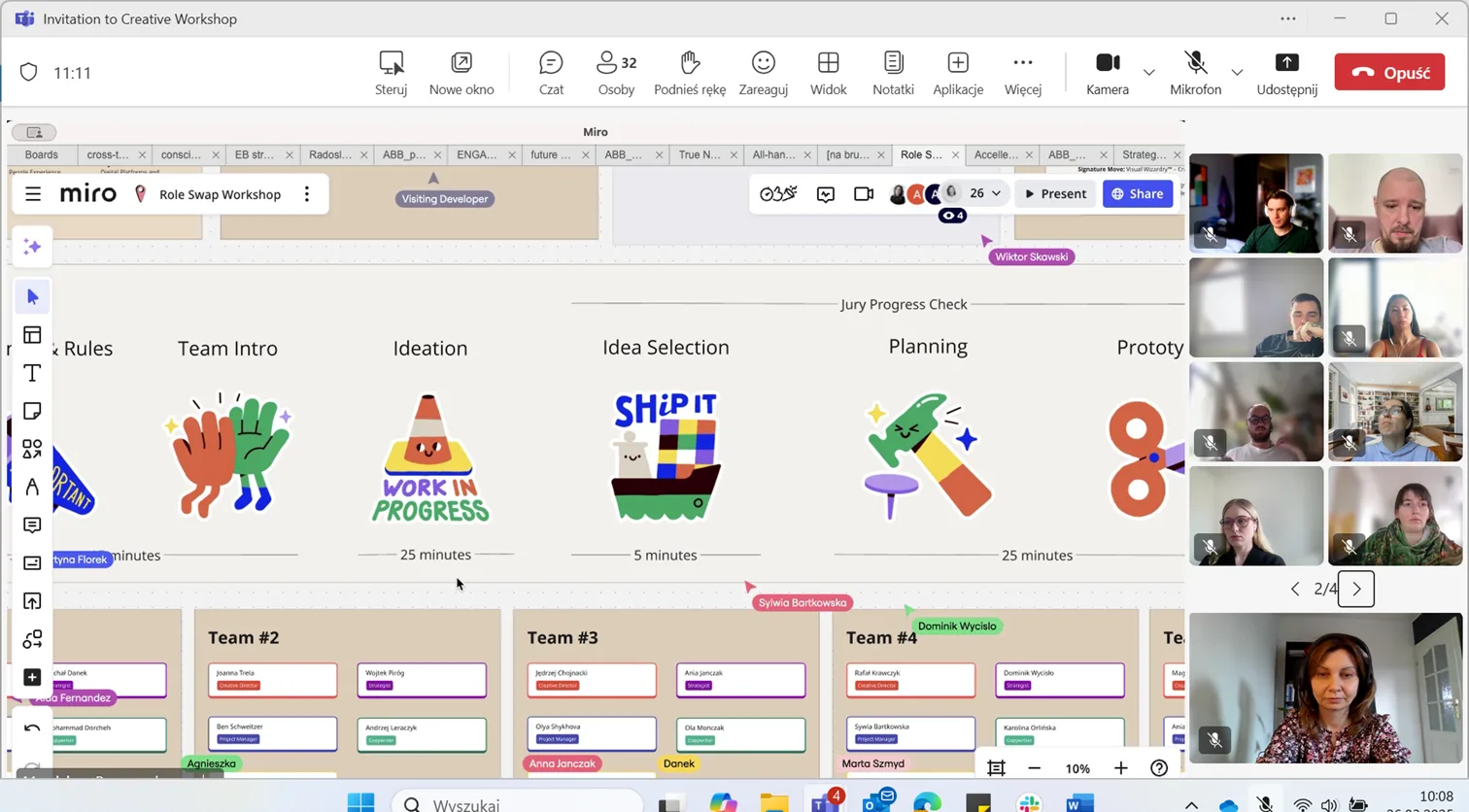Toggle the Kamera camera on
Screen dimensions: 1469x812
tap(1107, 73)
